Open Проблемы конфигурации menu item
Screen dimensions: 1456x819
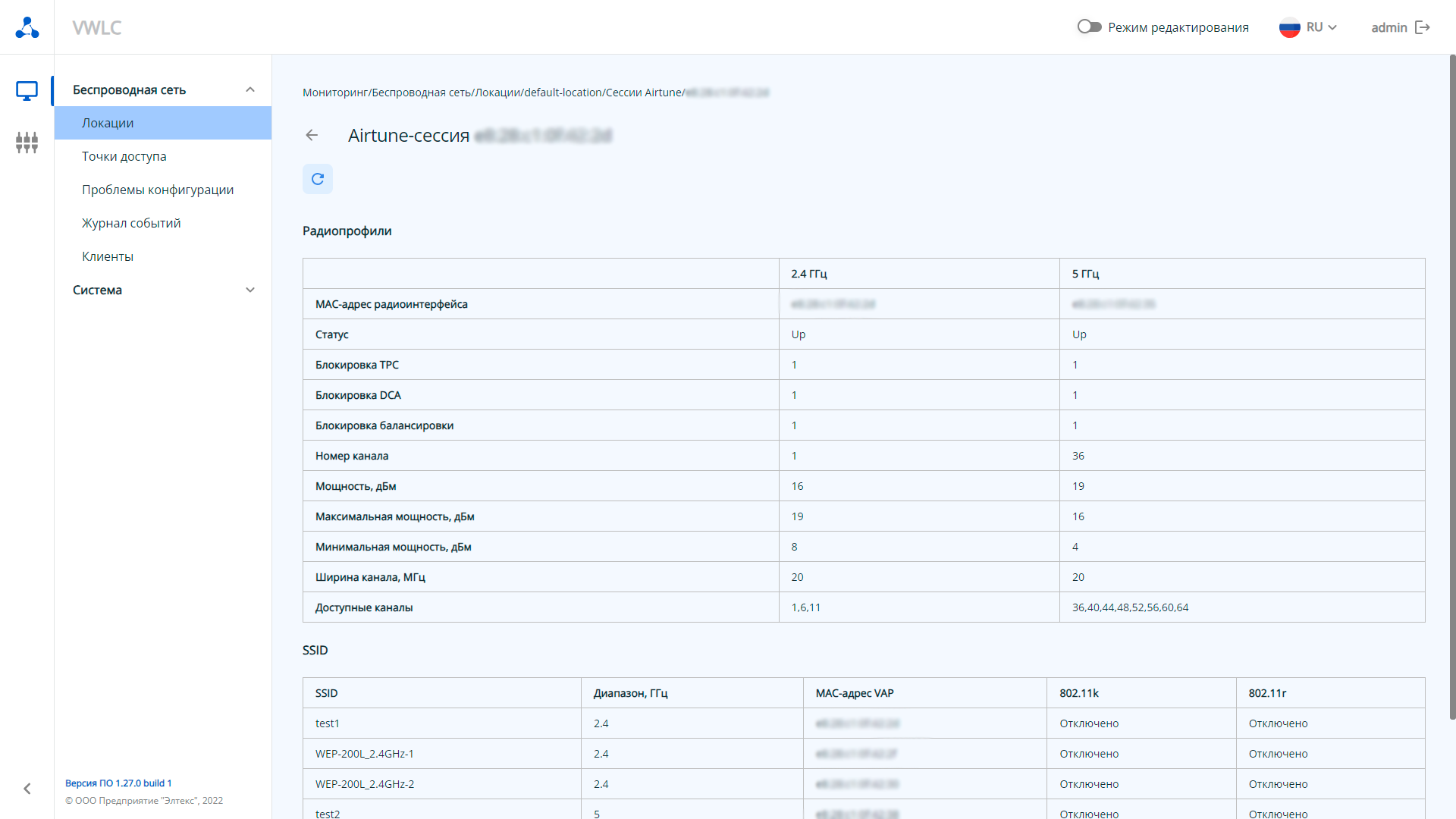(x=158, y=190)
